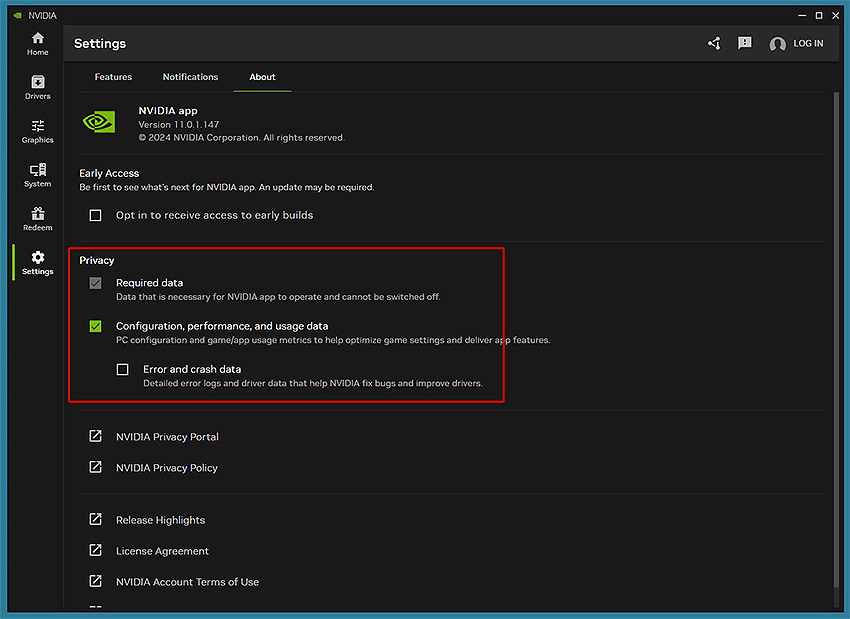Maximize the NVIDIA app window
The image size is (850, 619).
(819, 15)
